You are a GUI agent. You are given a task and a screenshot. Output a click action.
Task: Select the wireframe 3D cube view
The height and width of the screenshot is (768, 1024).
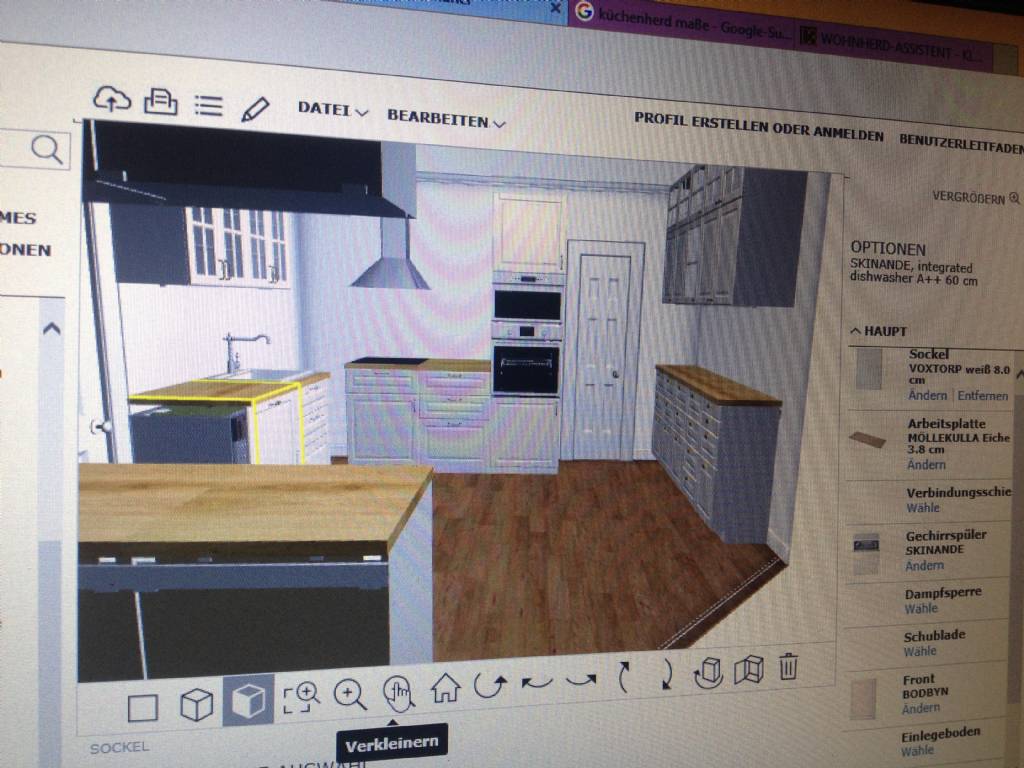(x=196, y=705)
